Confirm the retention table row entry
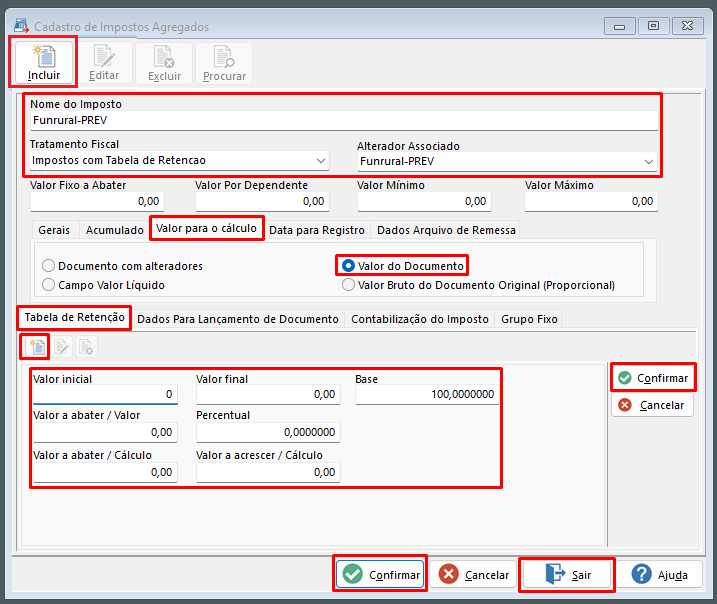717x604 pixels. tap(653, 378)
